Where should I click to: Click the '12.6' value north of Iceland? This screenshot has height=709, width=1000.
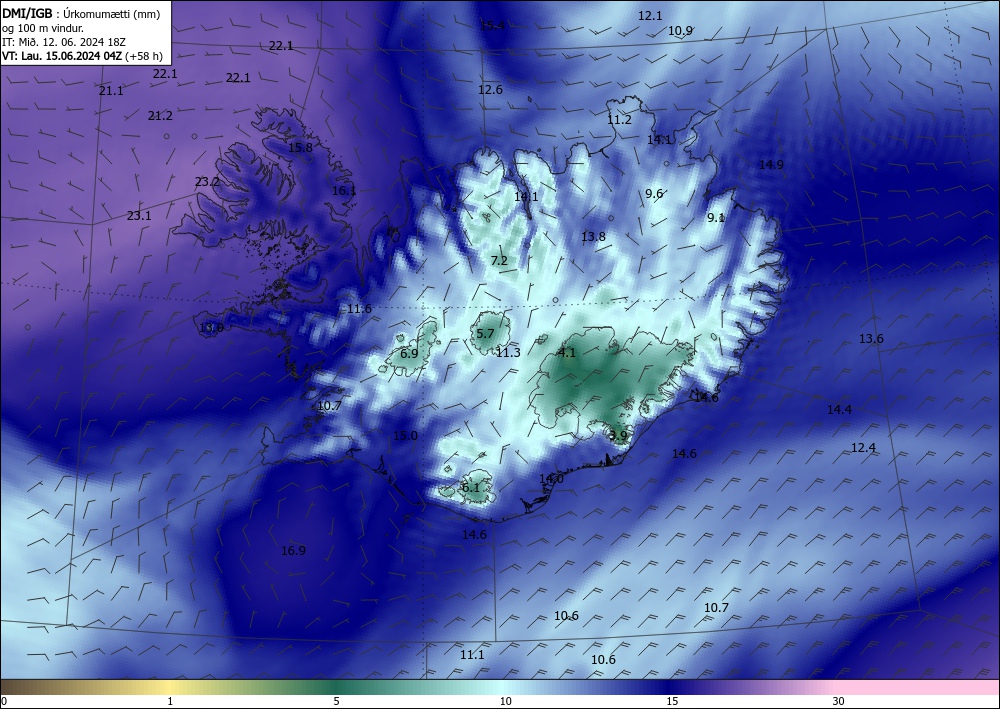[x=490, y=90]
